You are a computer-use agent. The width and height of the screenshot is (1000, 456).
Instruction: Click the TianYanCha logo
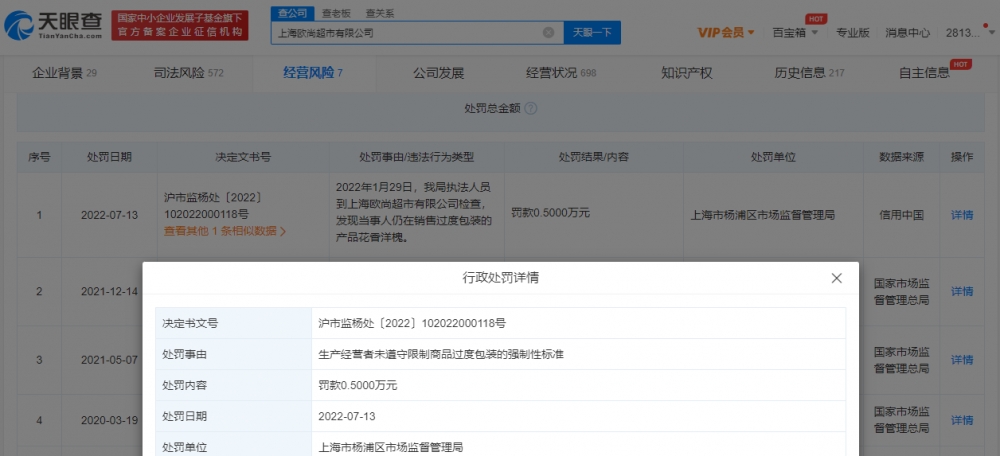point(52,26)
